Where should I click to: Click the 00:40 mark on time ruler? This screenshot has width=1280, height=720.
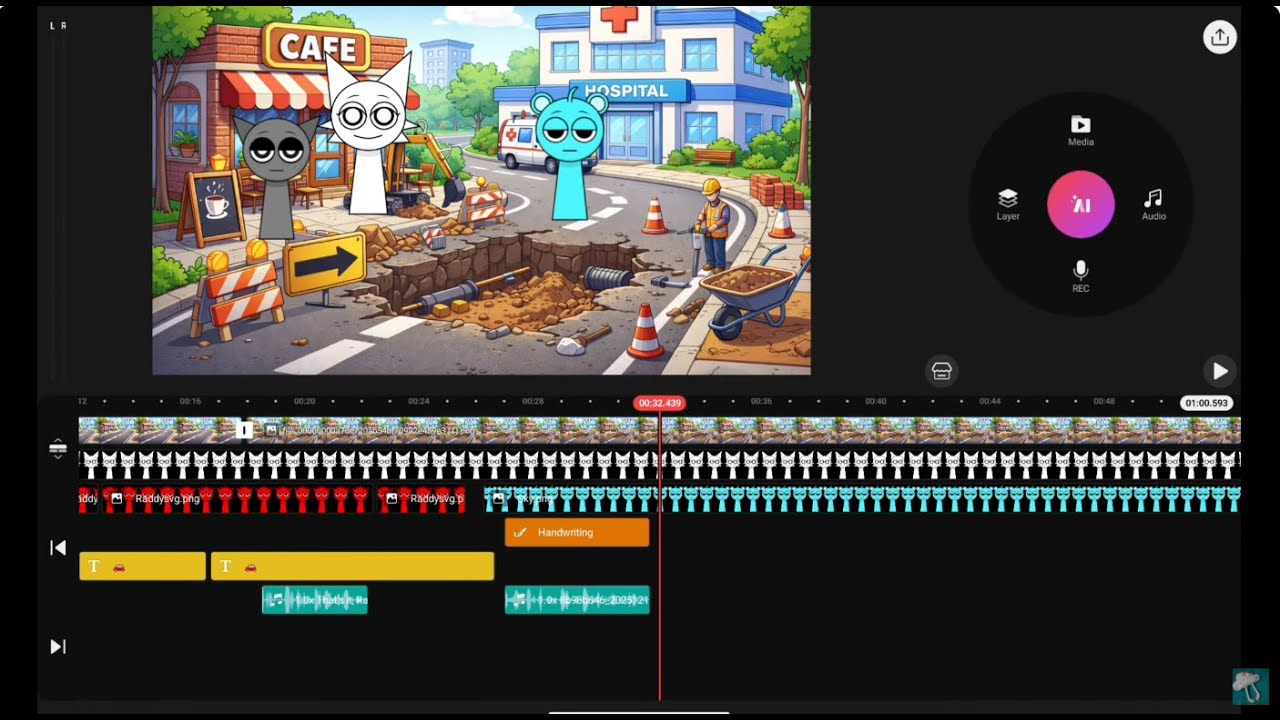(x=876, y=401)
